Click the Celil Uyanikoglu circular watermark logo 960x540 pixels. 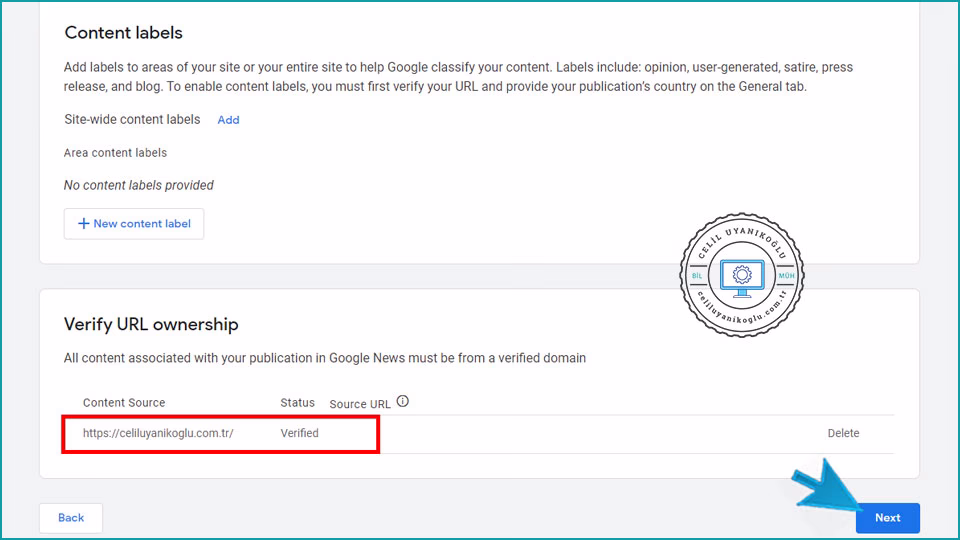point(742,274)
